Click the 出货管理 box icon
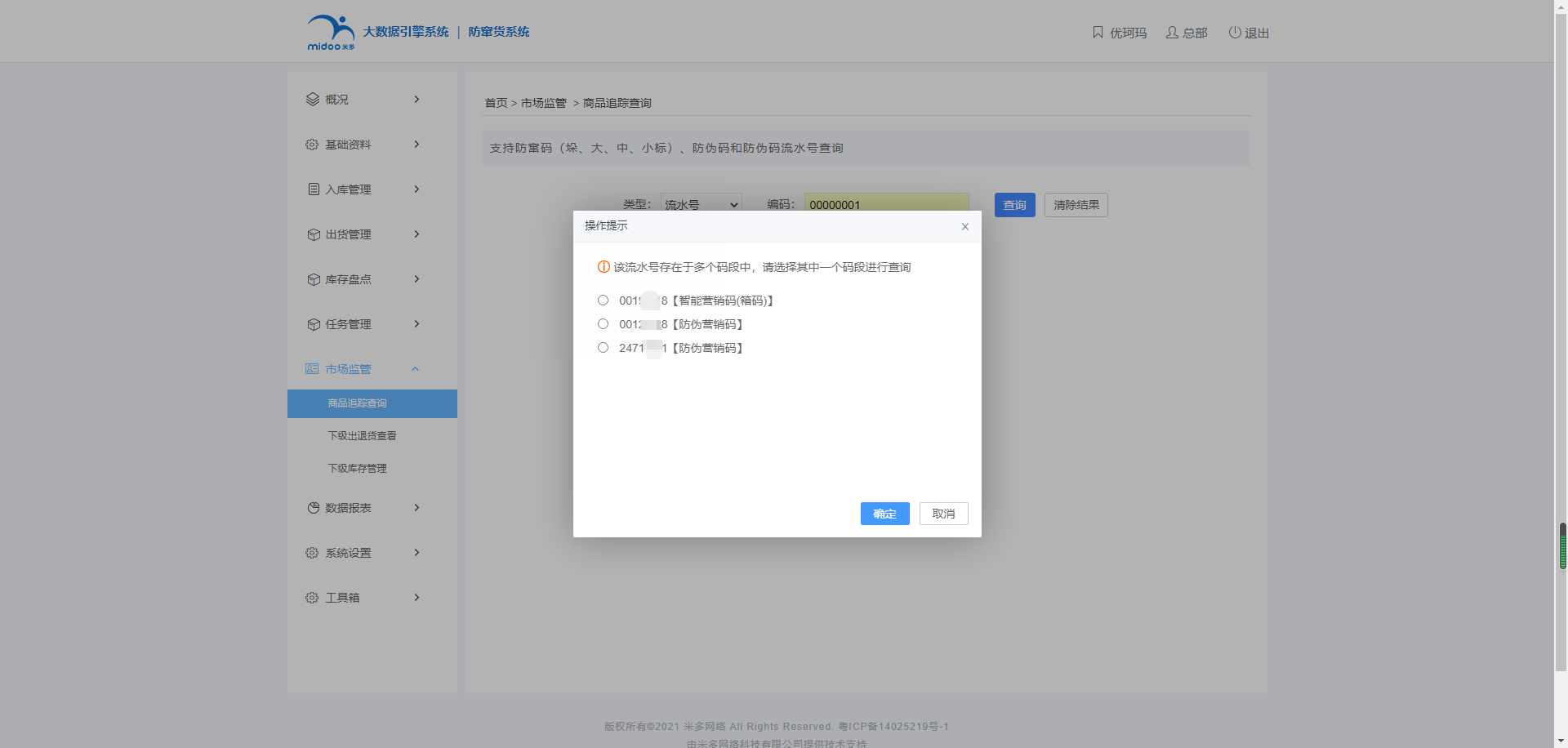The image size is (1568, 748). (314, 234)
